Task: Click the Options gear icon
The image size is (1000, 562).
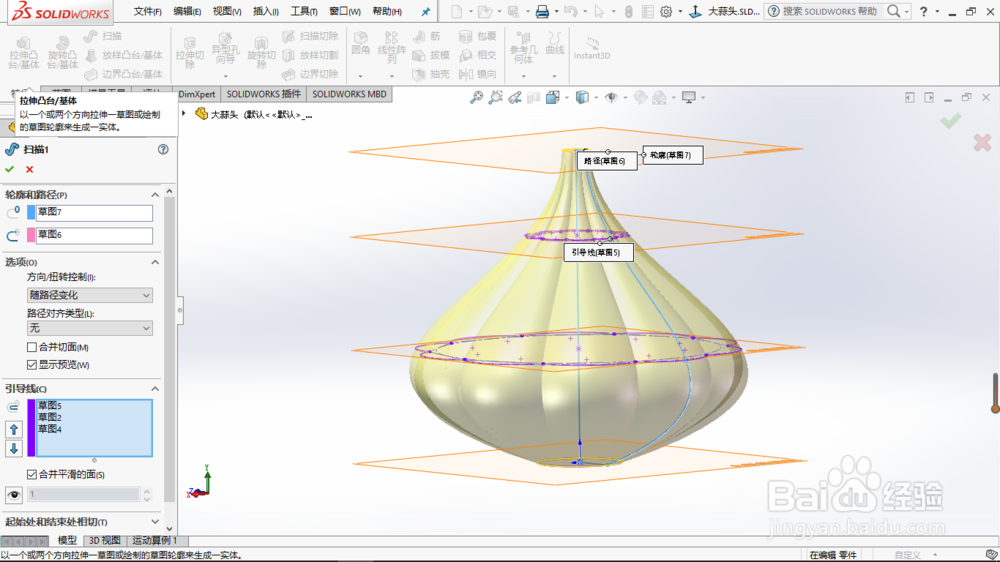Action: (666, 11)
